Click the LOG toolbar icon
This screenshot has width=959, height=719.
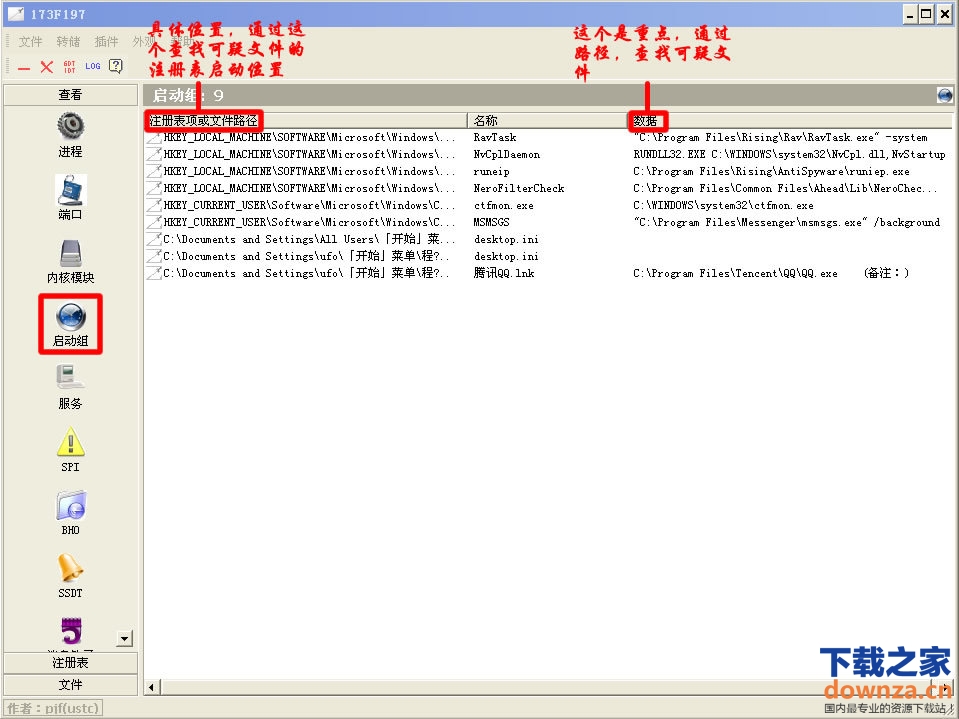tap(93, 66)
